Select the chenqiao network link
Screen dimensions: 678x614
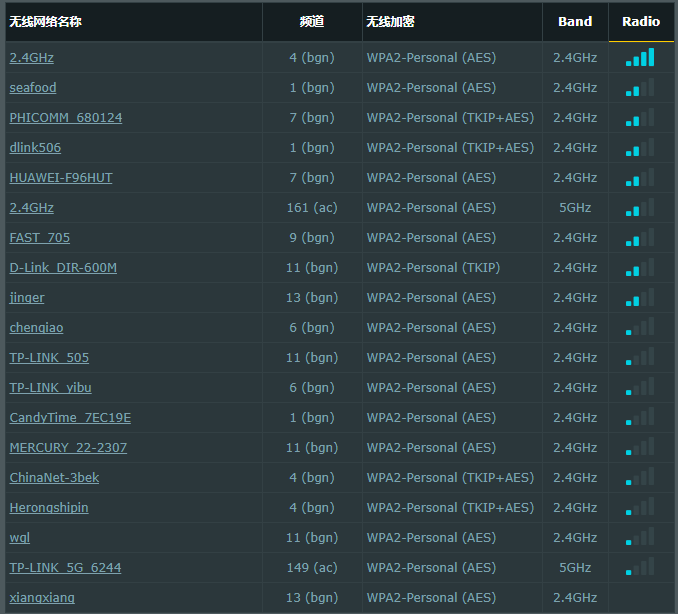37,328
